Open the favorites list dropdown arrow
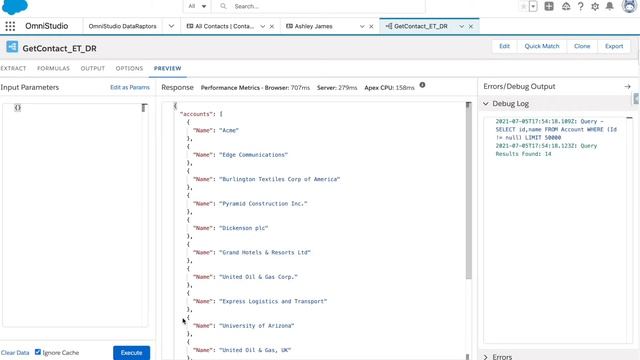 pos(533,7)
